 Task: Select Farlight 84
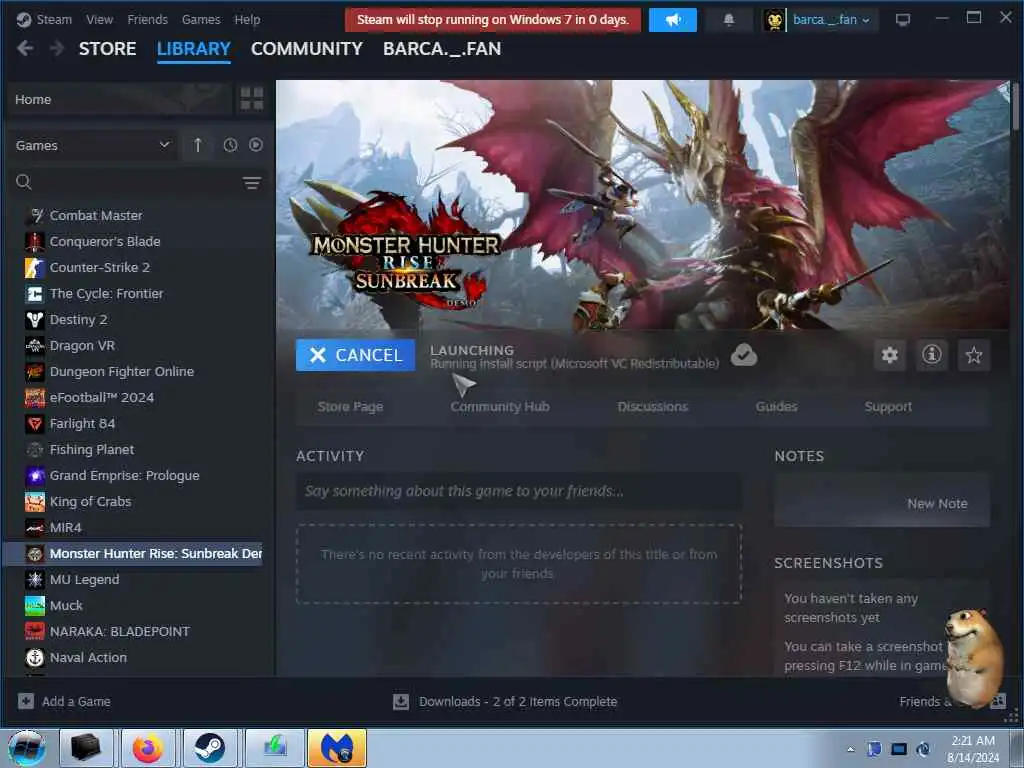coord(82,424)
